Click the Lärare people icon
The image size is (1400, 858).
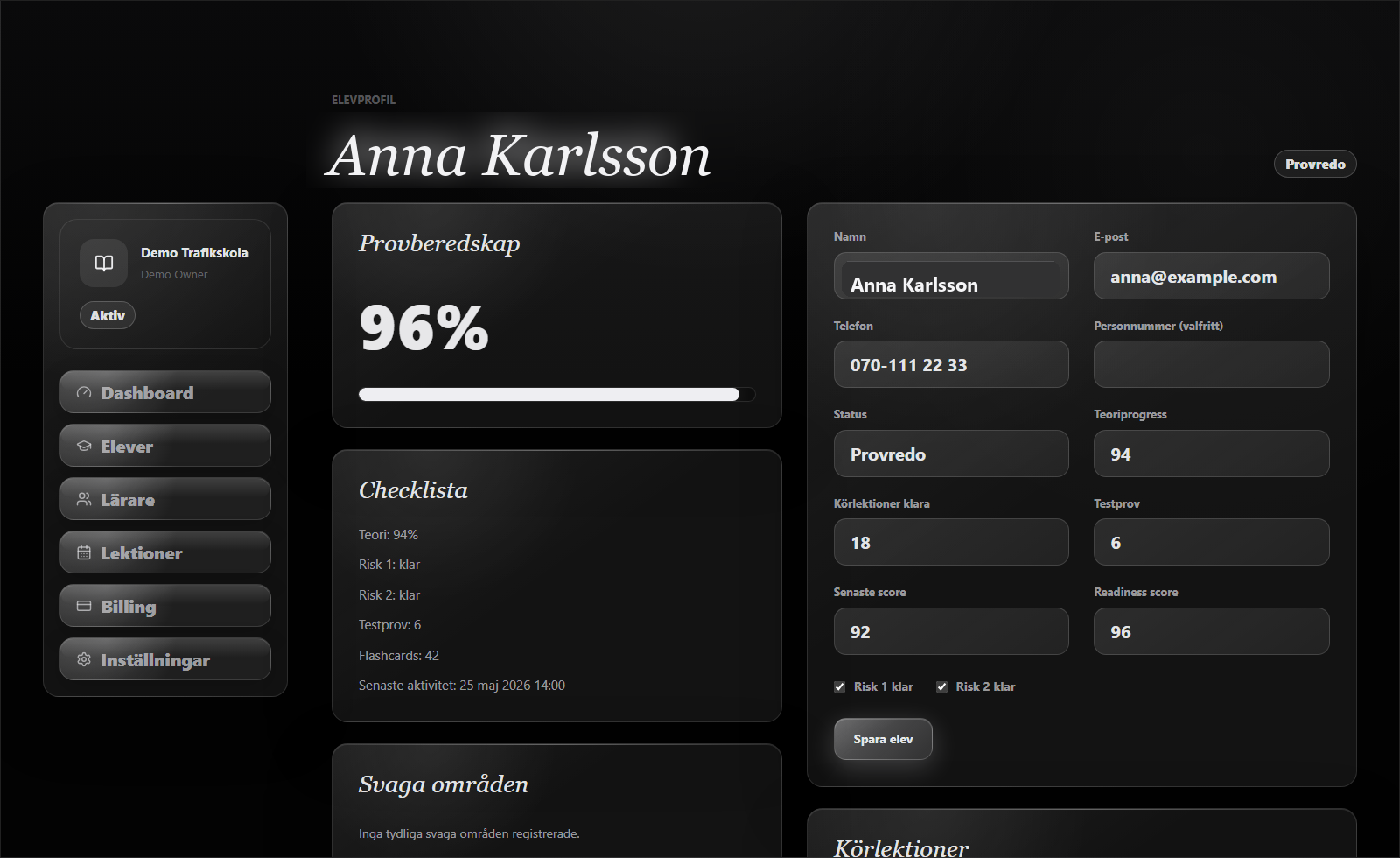pyautogui.click(x=84, y=500)
